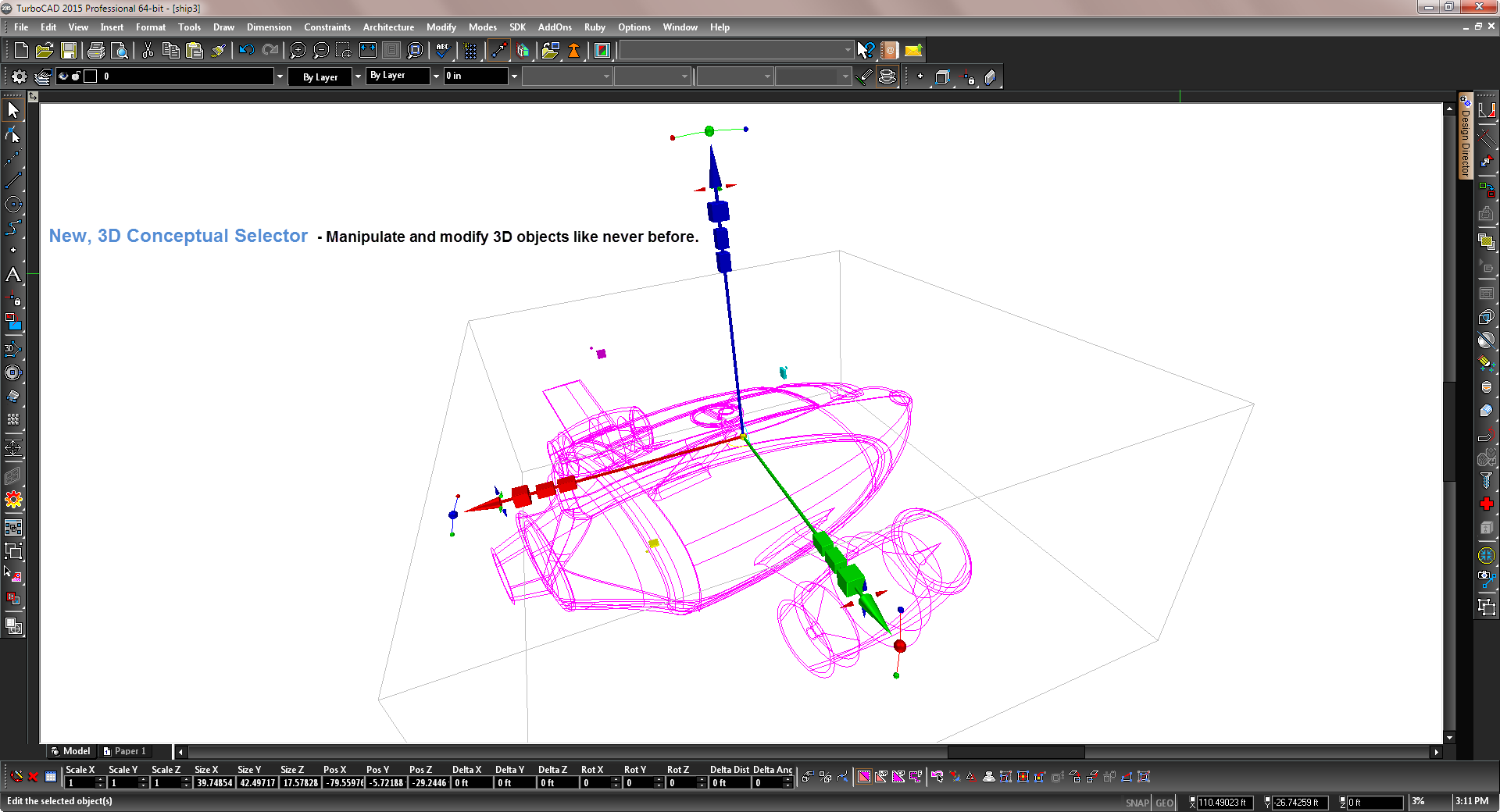Image resolution: width=1500 pixels, height=812 pixels.
Task: Expand the layer 0 dropdown
Action: tap(280, 77)
